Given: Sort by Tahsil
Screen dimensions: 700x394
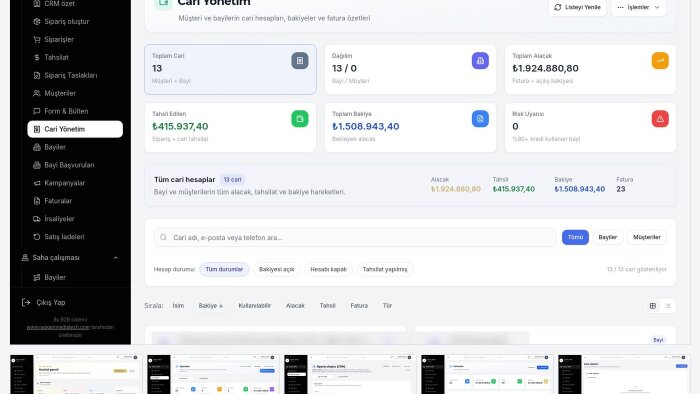Looking at the screenshot, I should tap(327, 306).
